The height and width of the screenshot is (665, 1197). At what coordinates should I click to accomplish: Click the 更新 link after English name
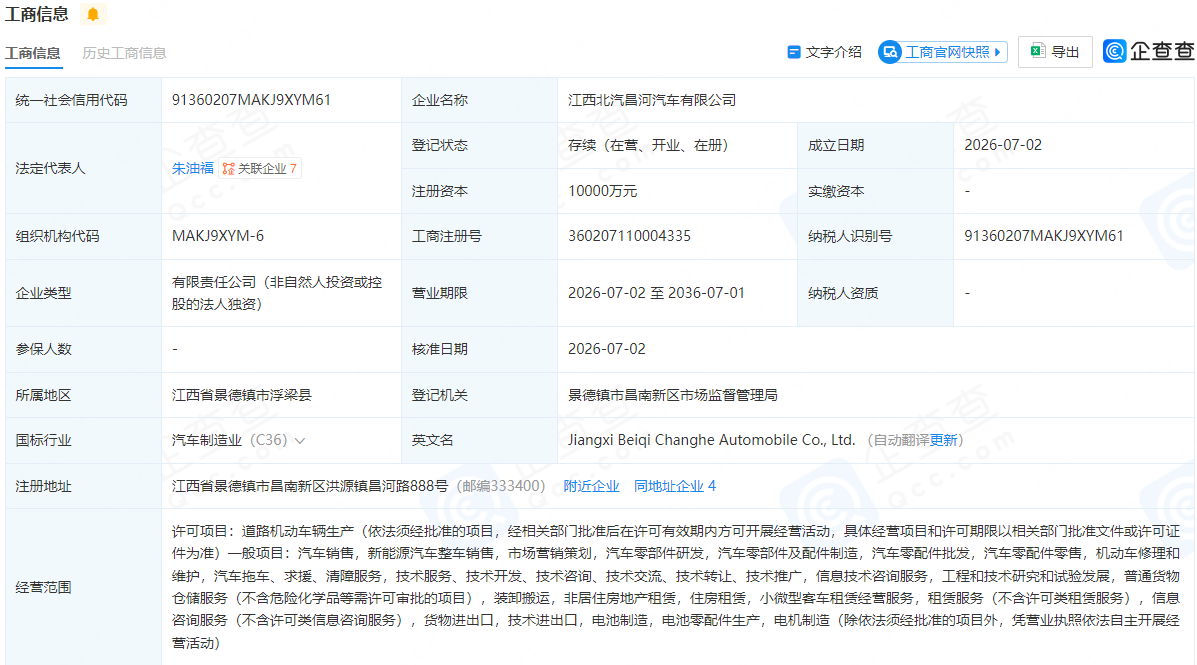point(944,441)
